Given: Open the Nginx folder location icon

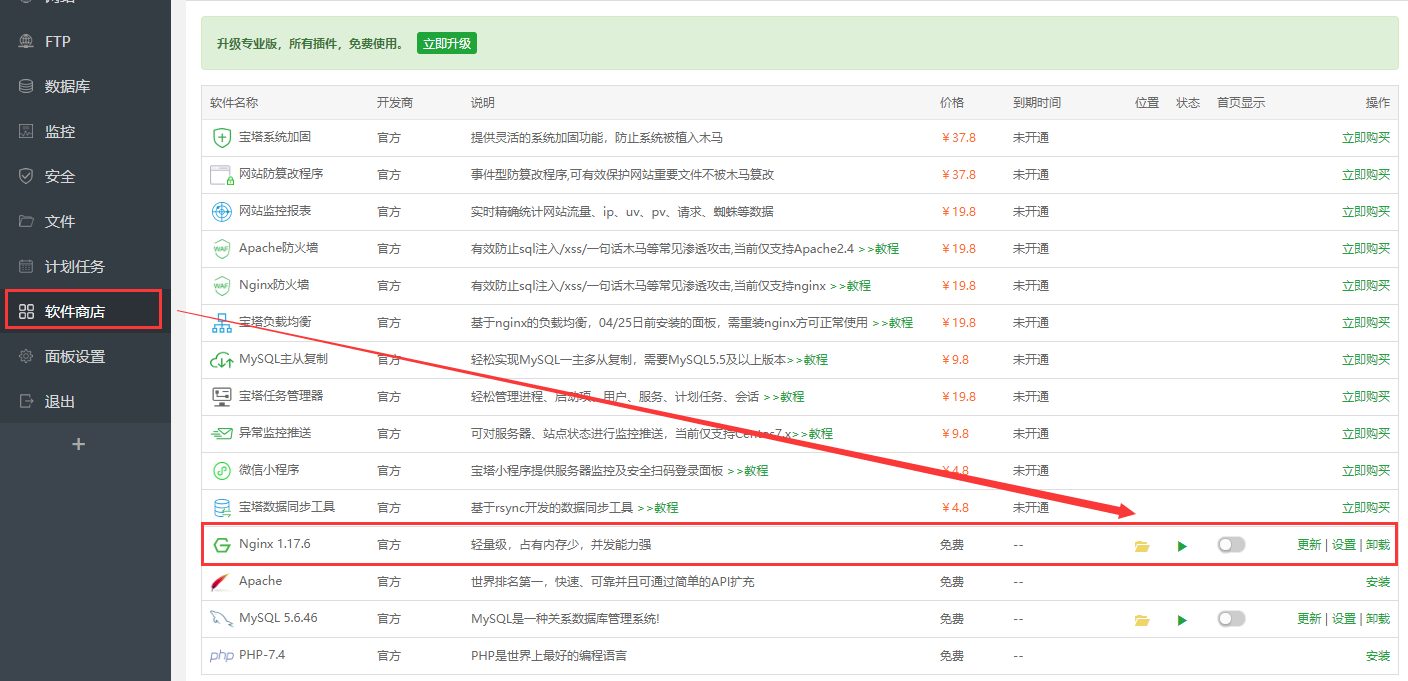Looking at the screenshot, I should (x=1142, y=546).
